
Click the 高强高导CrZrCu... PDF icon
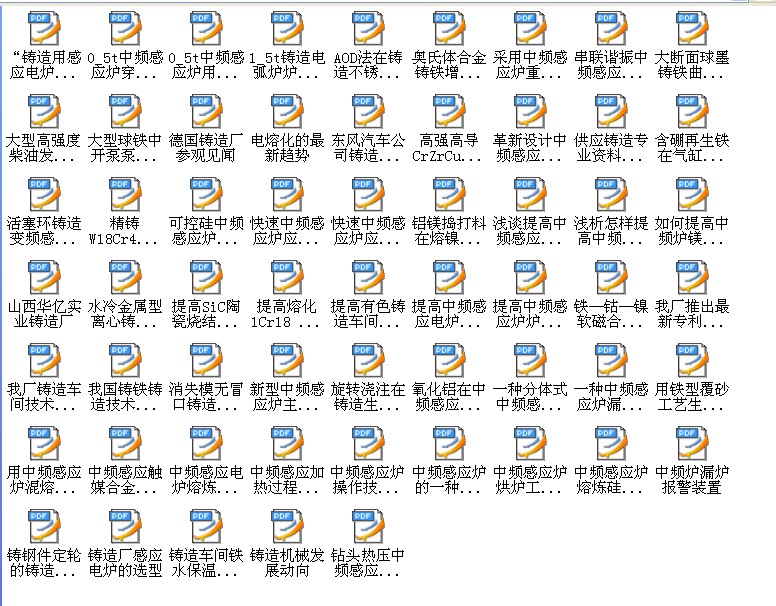[x=449, y=111]
